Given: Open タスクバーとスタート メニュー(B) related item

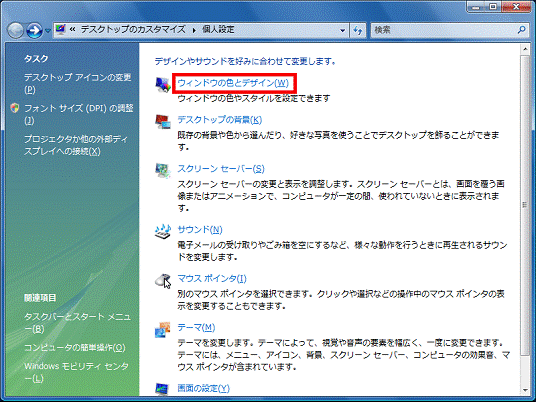Looking at the screenshot, I should pos(77,323).
